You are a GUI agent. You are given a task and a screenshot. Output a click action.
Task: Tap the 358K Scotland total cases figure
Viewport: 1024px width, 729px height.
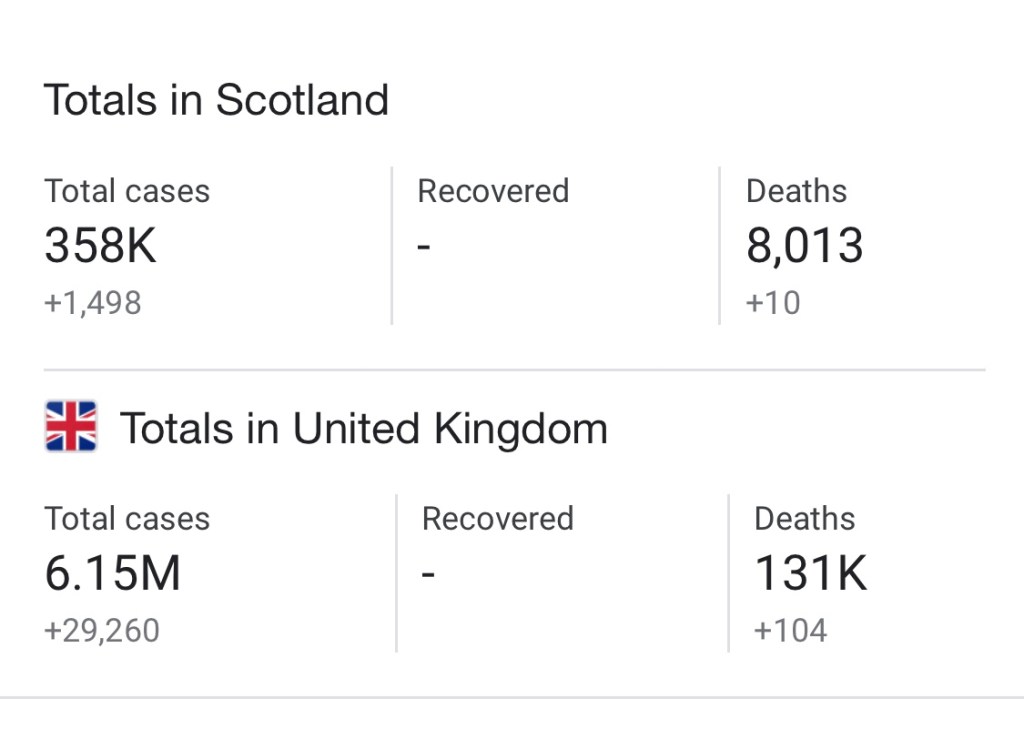[x=100, y=246]
